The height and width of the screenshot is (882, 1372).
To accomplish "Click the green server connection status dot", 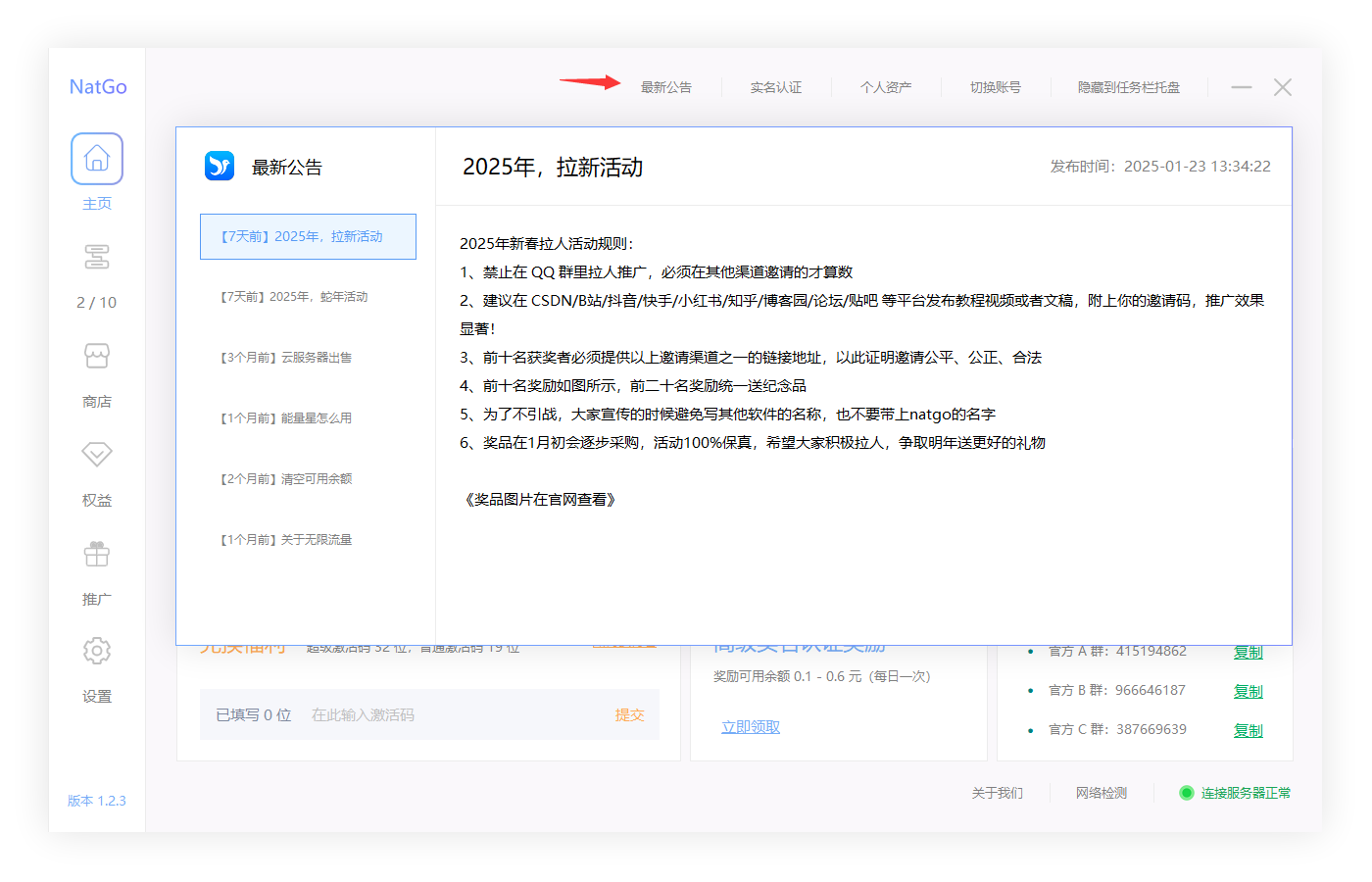I will pos(1186,793).
